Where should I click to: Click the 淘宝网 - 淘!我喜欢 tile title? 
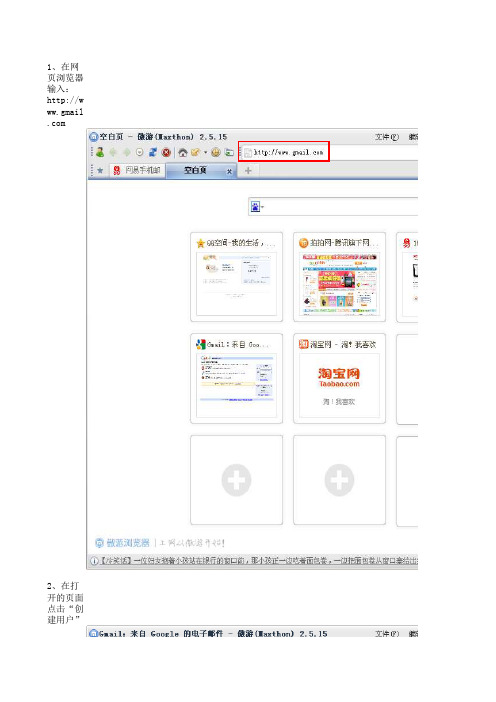[343, 344]
